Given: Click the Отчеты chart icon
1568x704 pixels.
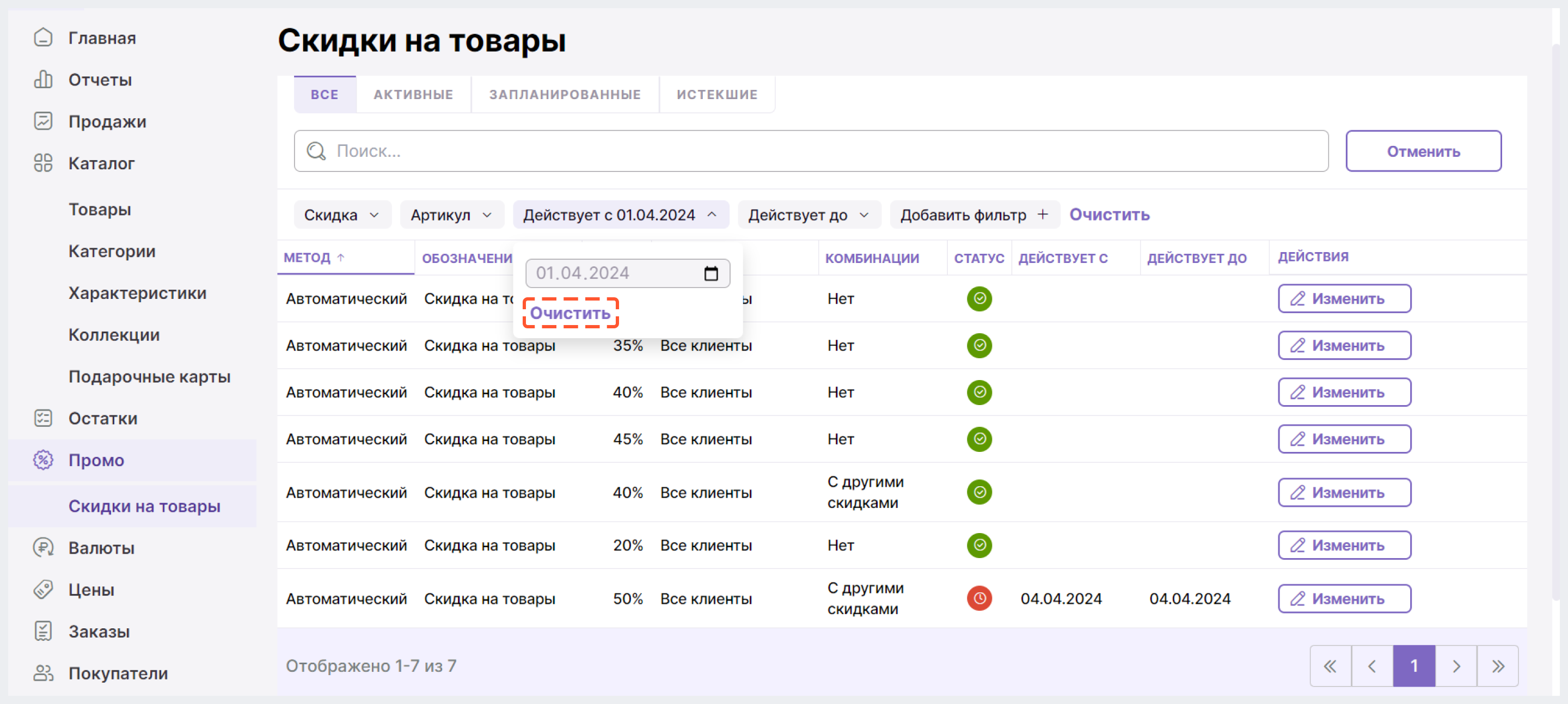Looking at the screenshot, I should (42, 79).
